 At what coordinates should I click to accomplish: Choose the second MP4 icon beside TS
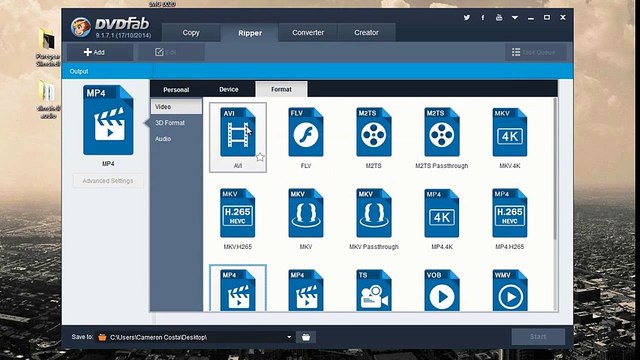click(306, 290)
